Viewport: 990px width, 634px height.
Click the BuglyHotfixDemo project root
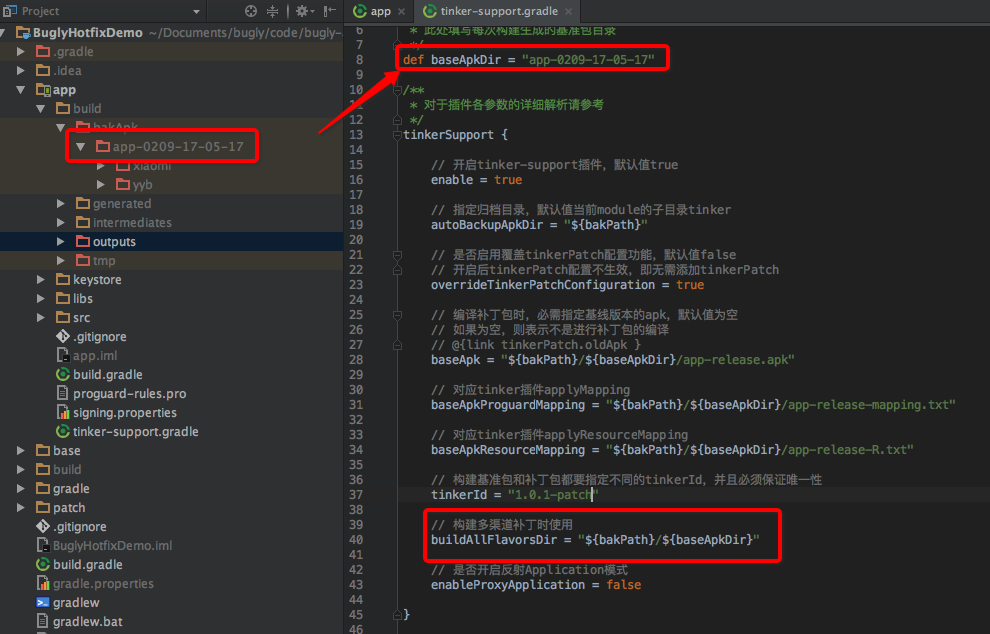pos(88,33)
